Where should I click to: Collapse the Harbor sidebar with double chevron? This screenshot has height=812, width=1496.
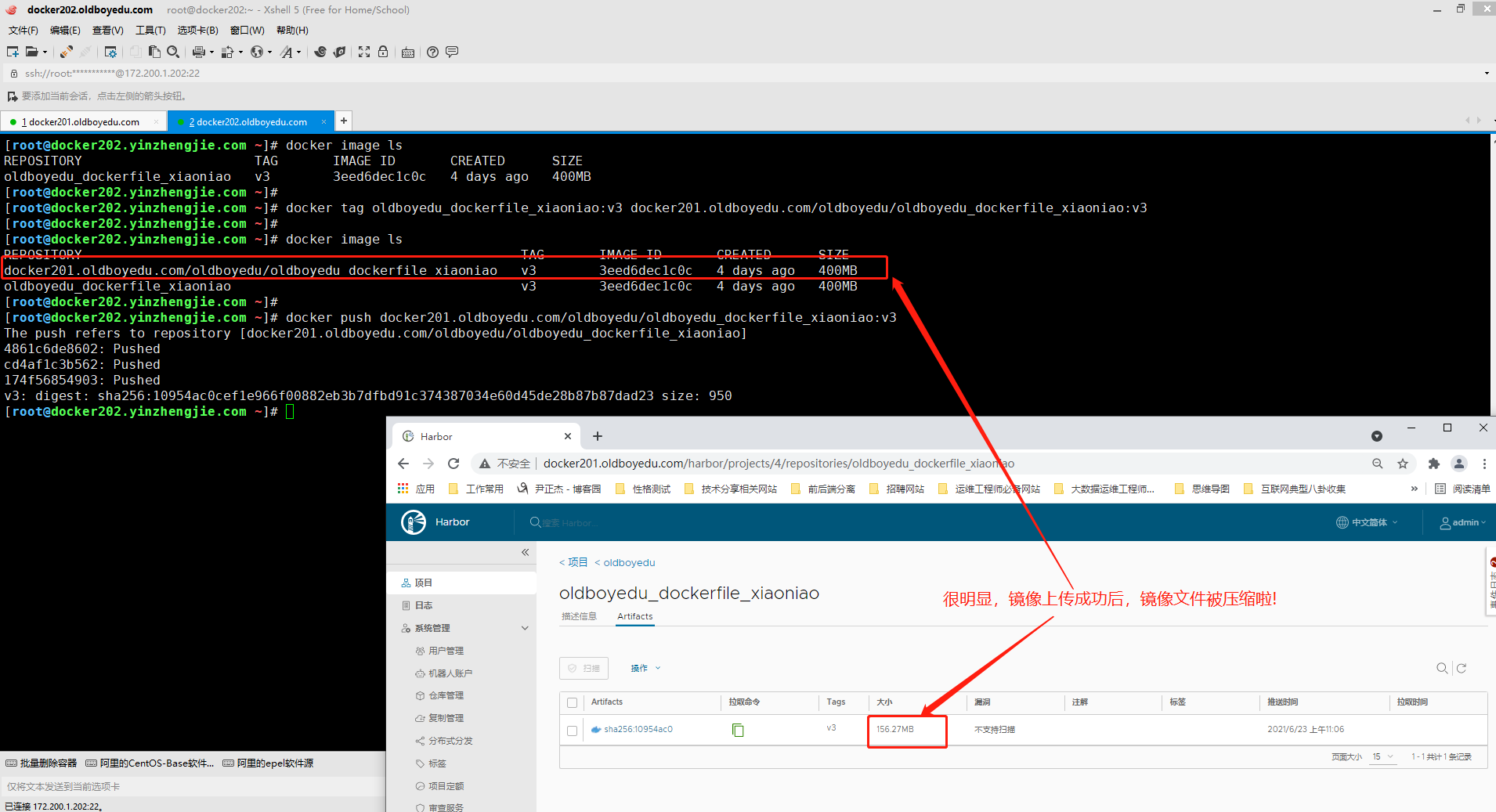525,552
